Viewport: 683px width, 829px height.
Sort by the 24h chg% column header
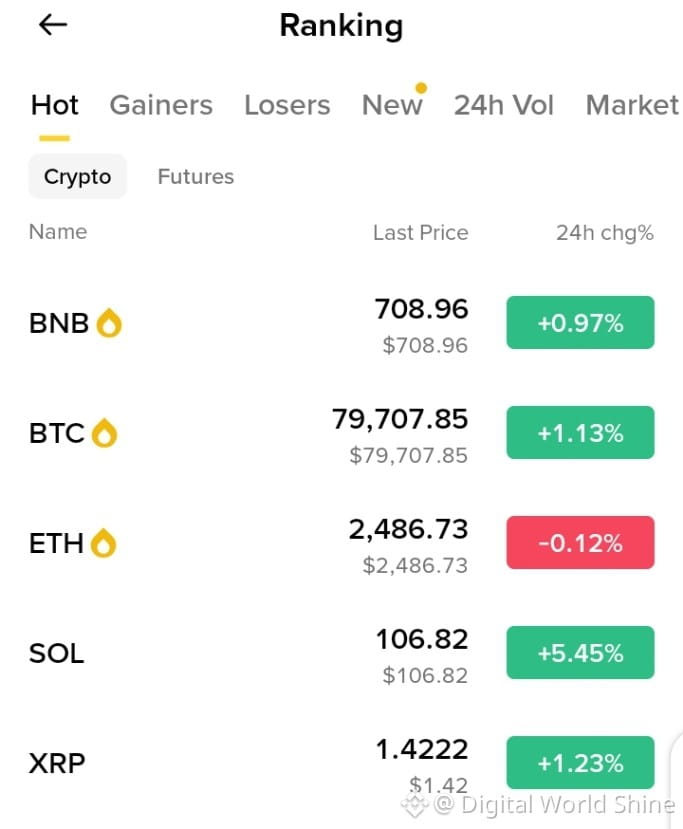605,233
